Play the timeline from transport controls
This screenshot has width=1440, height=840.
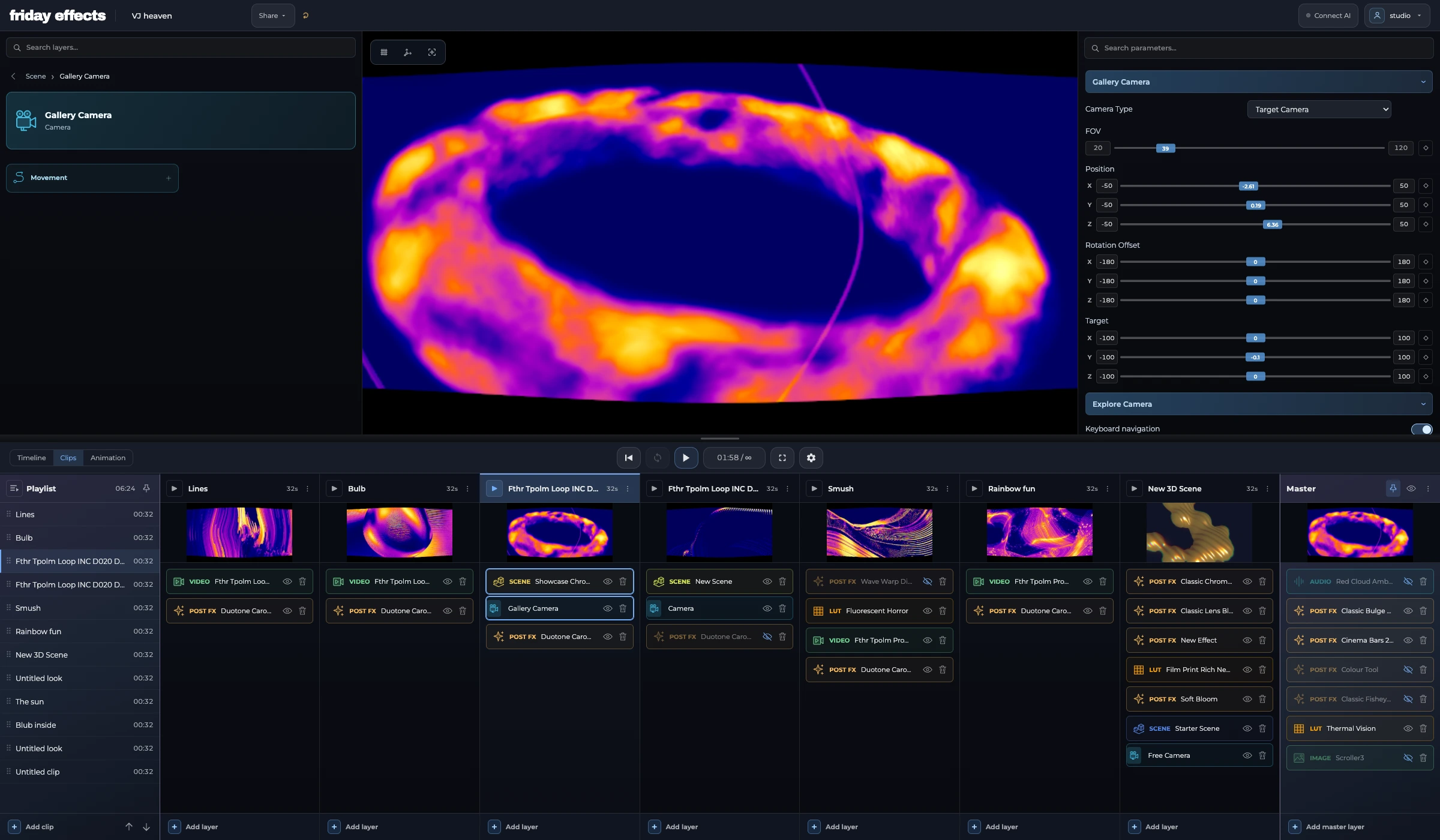[x=686, y=458]
